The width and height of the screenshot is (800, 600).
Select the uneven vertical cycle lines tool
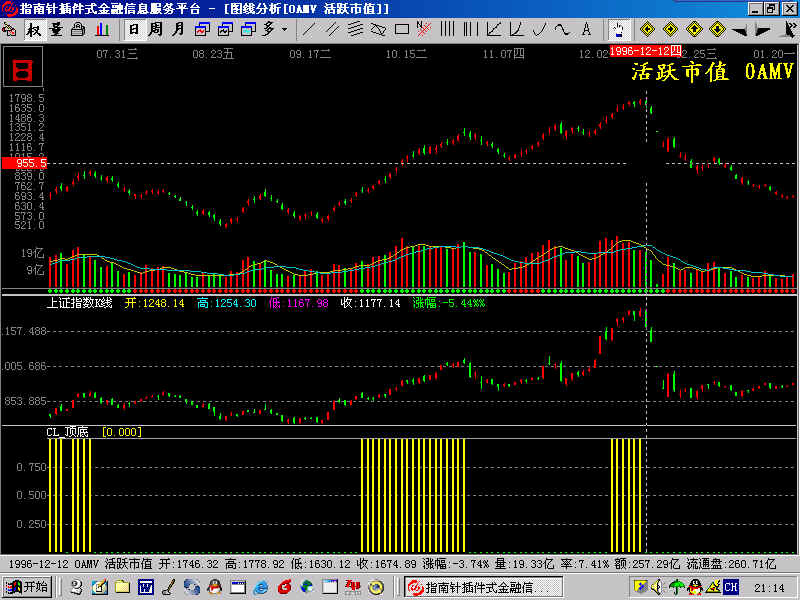[471, 30]
